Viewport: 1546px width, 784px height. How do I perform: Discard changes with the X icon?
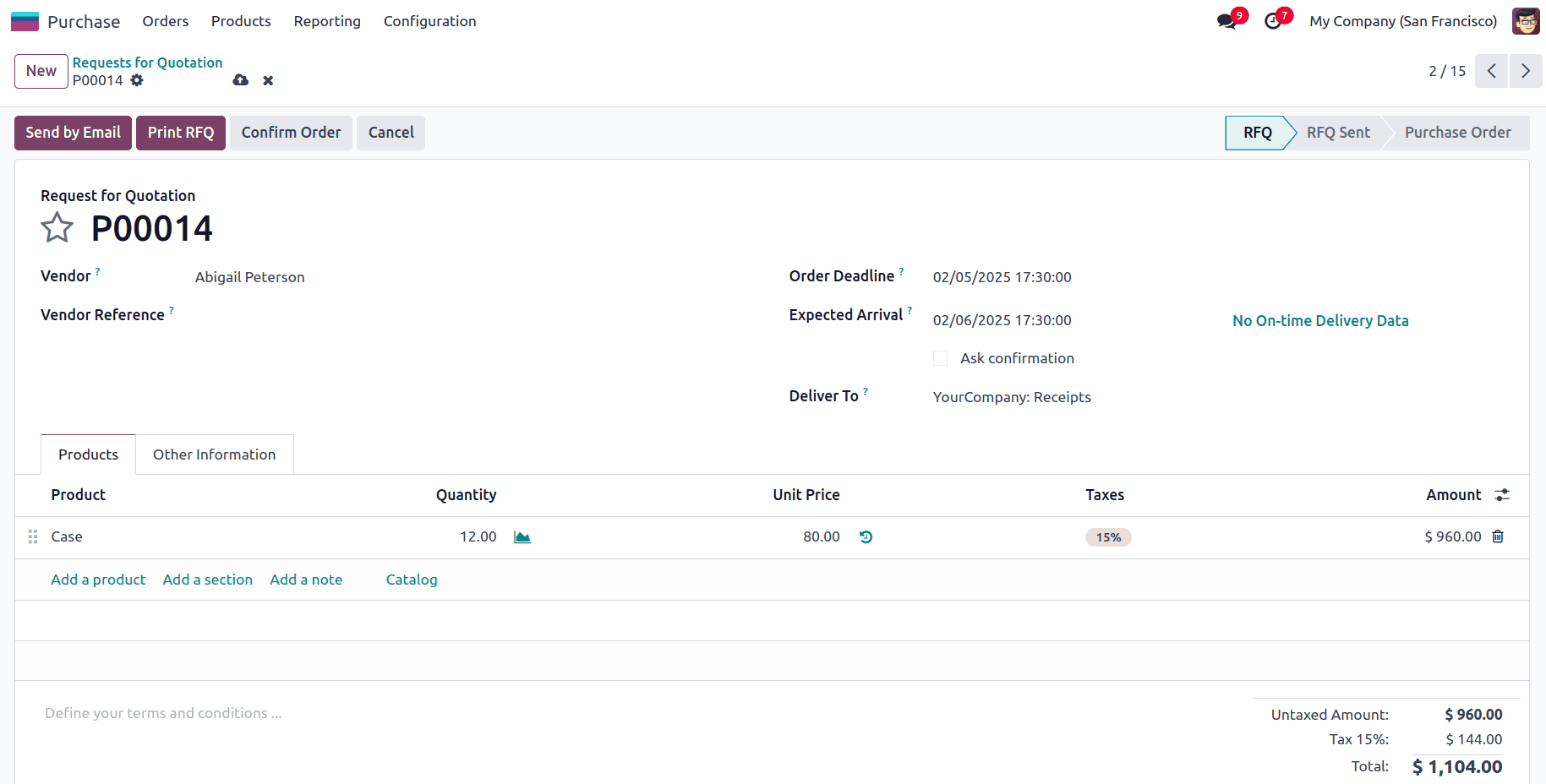tap(268, 80)
